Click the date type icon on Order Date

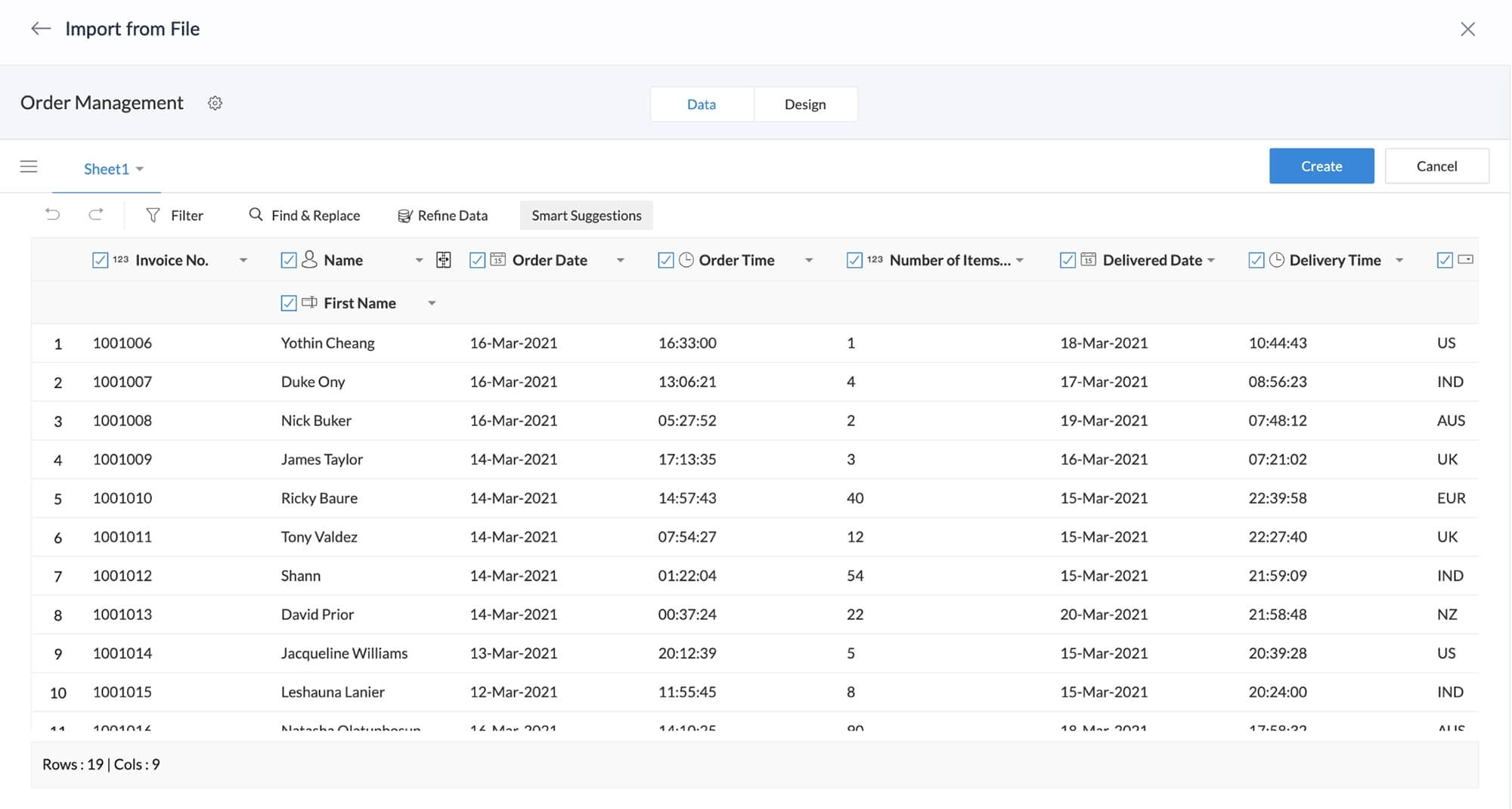tap(498, 260)
